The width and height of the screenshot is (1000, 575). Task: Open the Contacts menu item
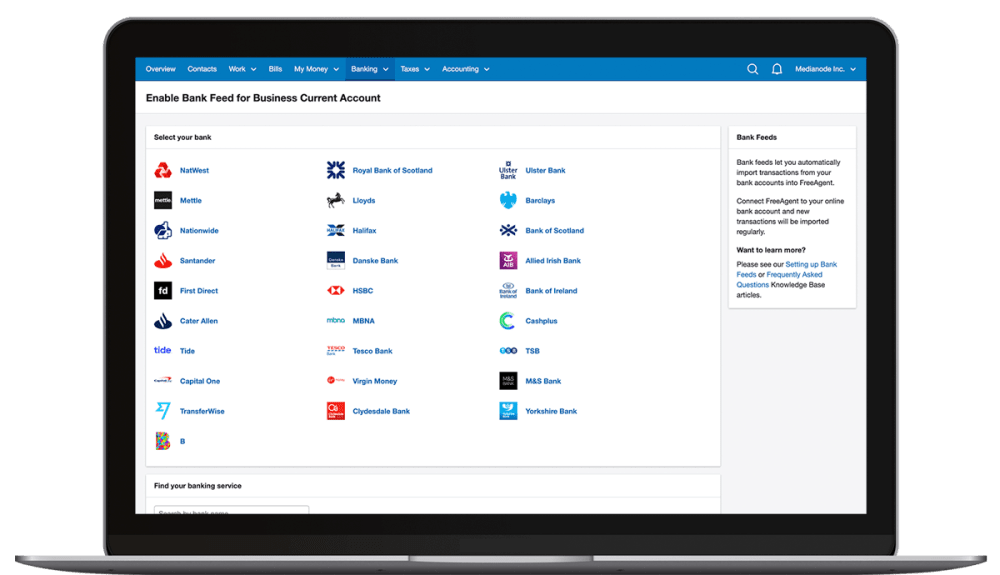tap(202, 69)
